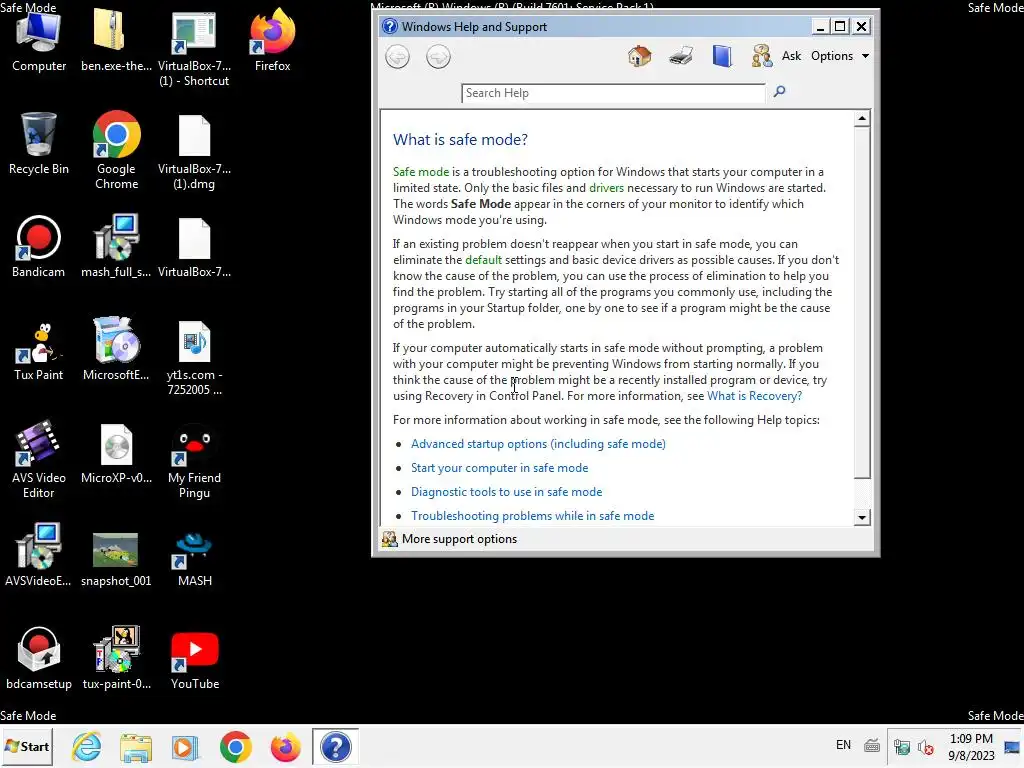This screenshot has height=768, width=1024.
Task: Open 'Diagnostic tools to use in safe mode'
Action: [506, 492]
